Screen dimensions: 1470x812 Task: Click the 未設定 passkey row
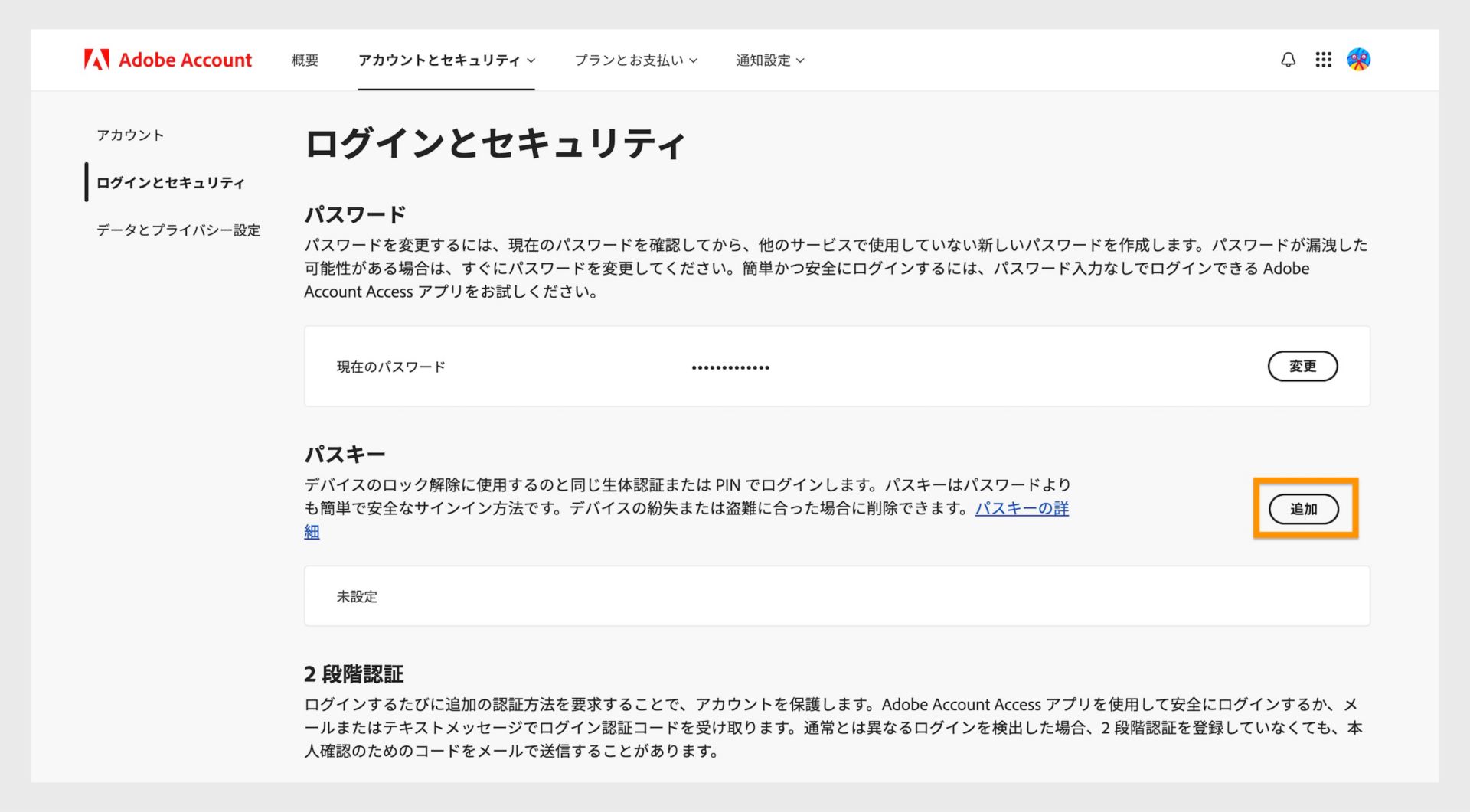(357, 596)
